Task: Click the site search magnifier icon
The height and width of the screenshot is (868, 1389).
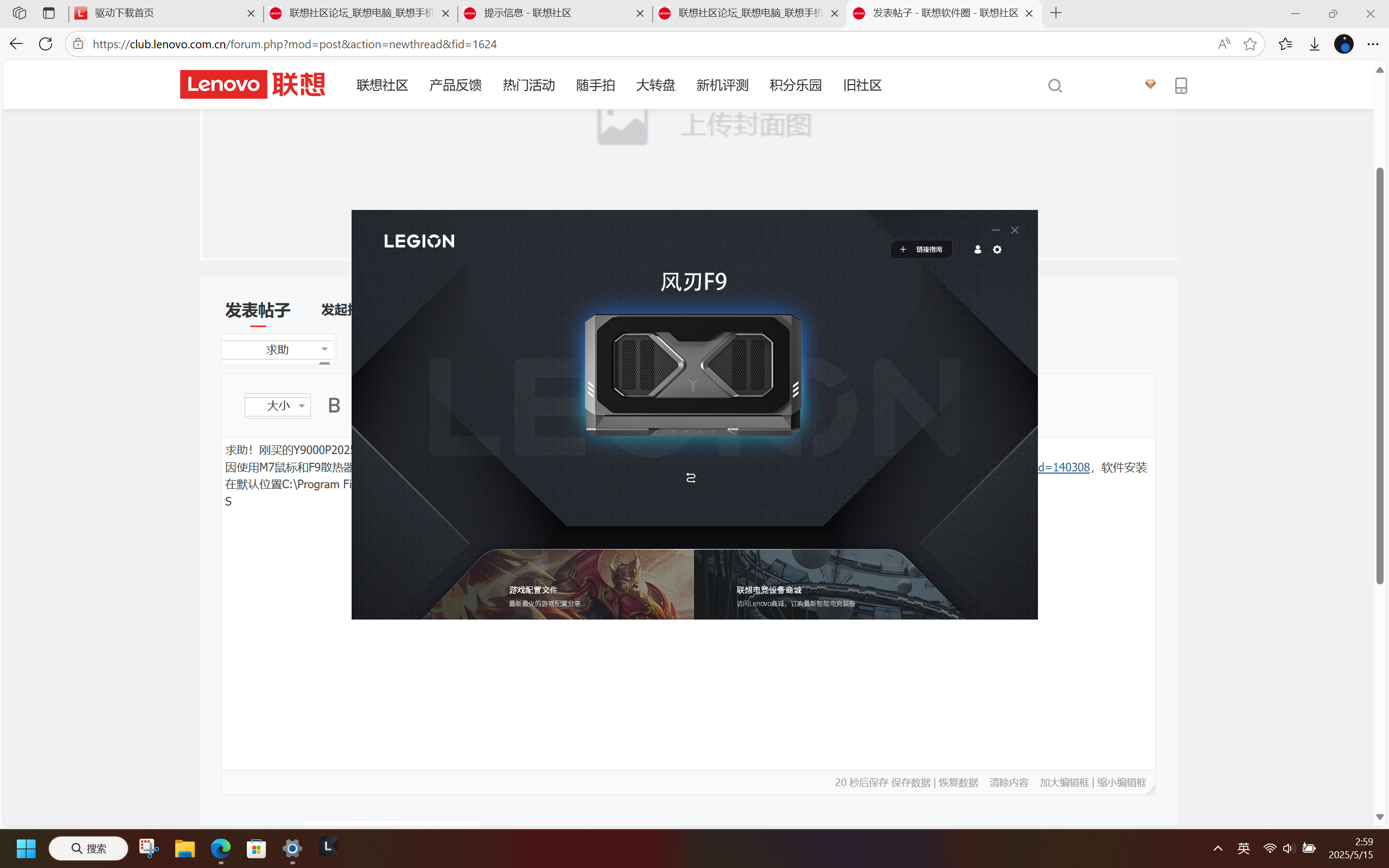Action: (1055, 86)
